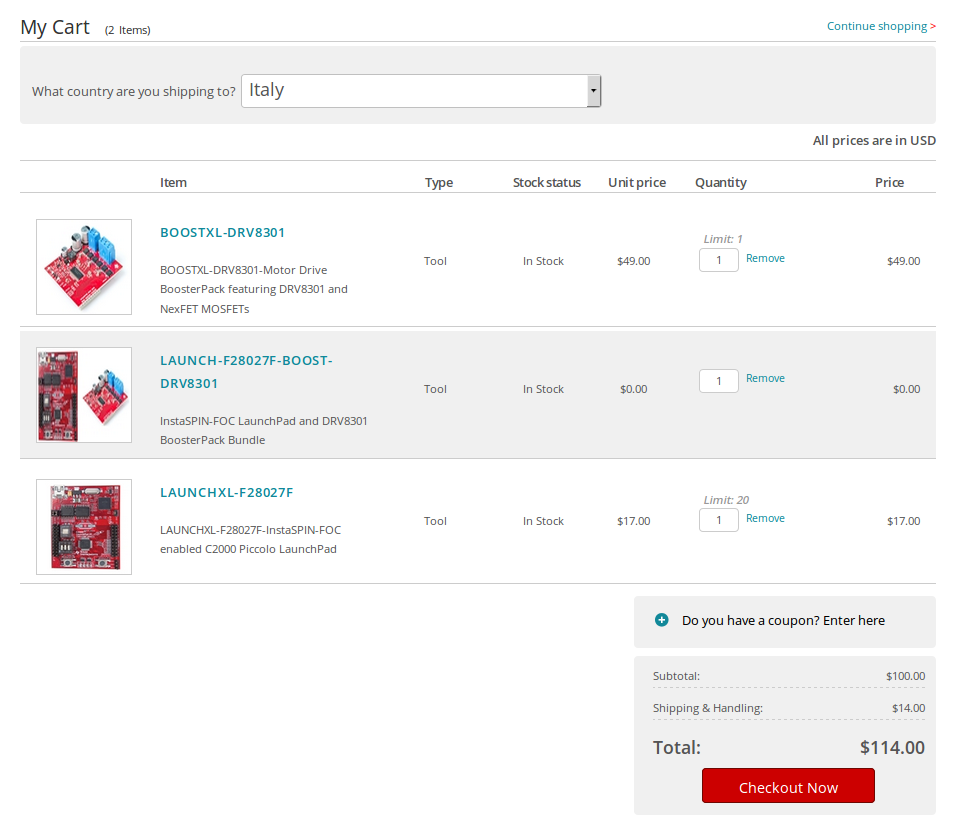Click the 'Unit price' column header
This screenshot has width=963, height=820.
tap(637, 182)
